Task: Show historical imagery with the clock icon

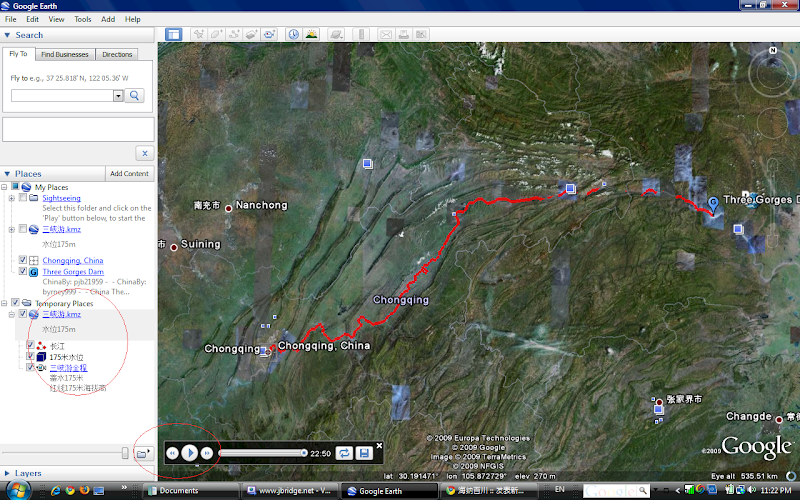Action: (x=293, y=35)
